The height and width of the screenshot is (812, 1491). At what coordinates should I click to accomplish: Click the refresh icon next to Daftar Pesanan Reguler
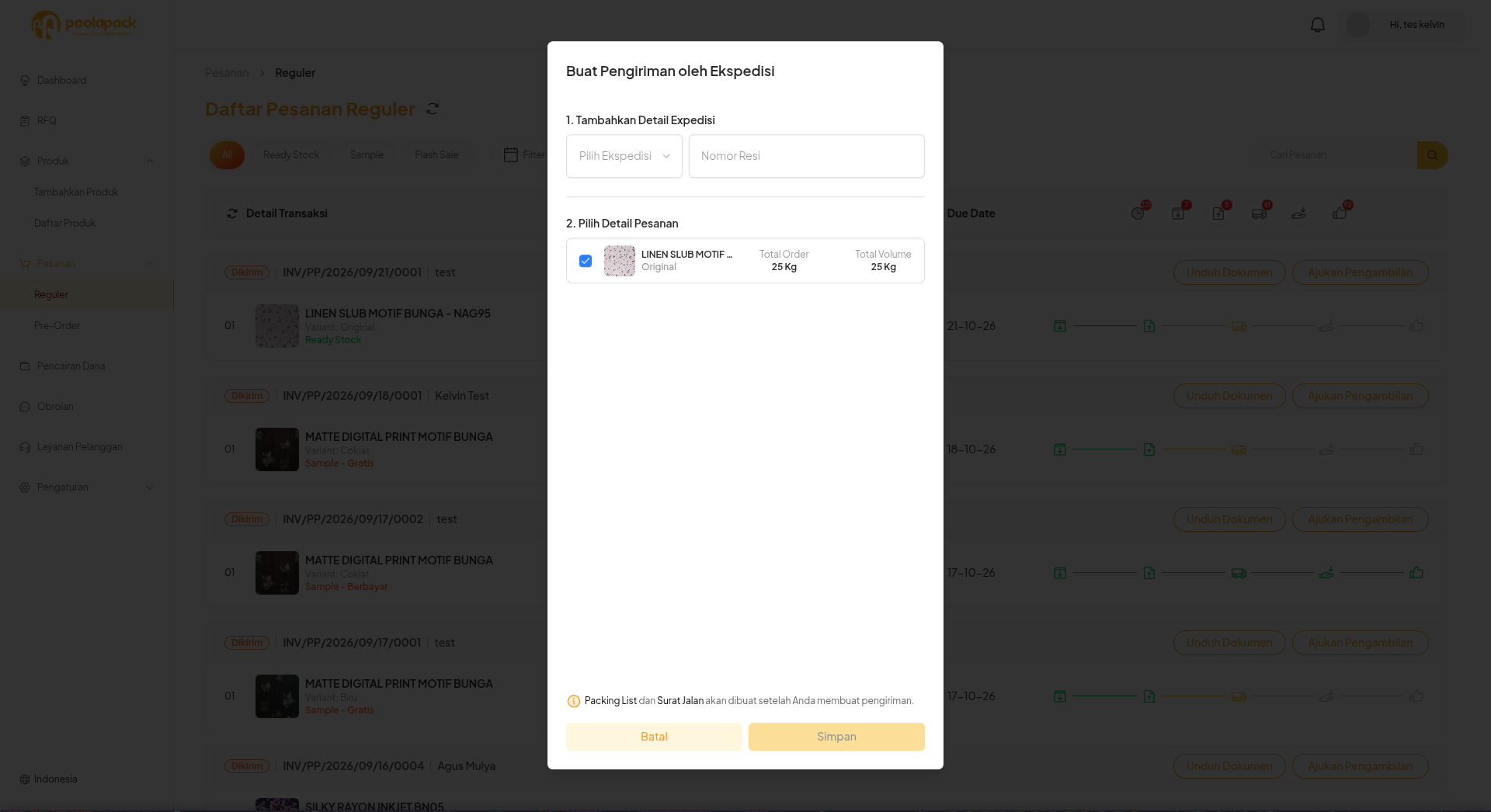pyautogui.click(x=433, y=109)
